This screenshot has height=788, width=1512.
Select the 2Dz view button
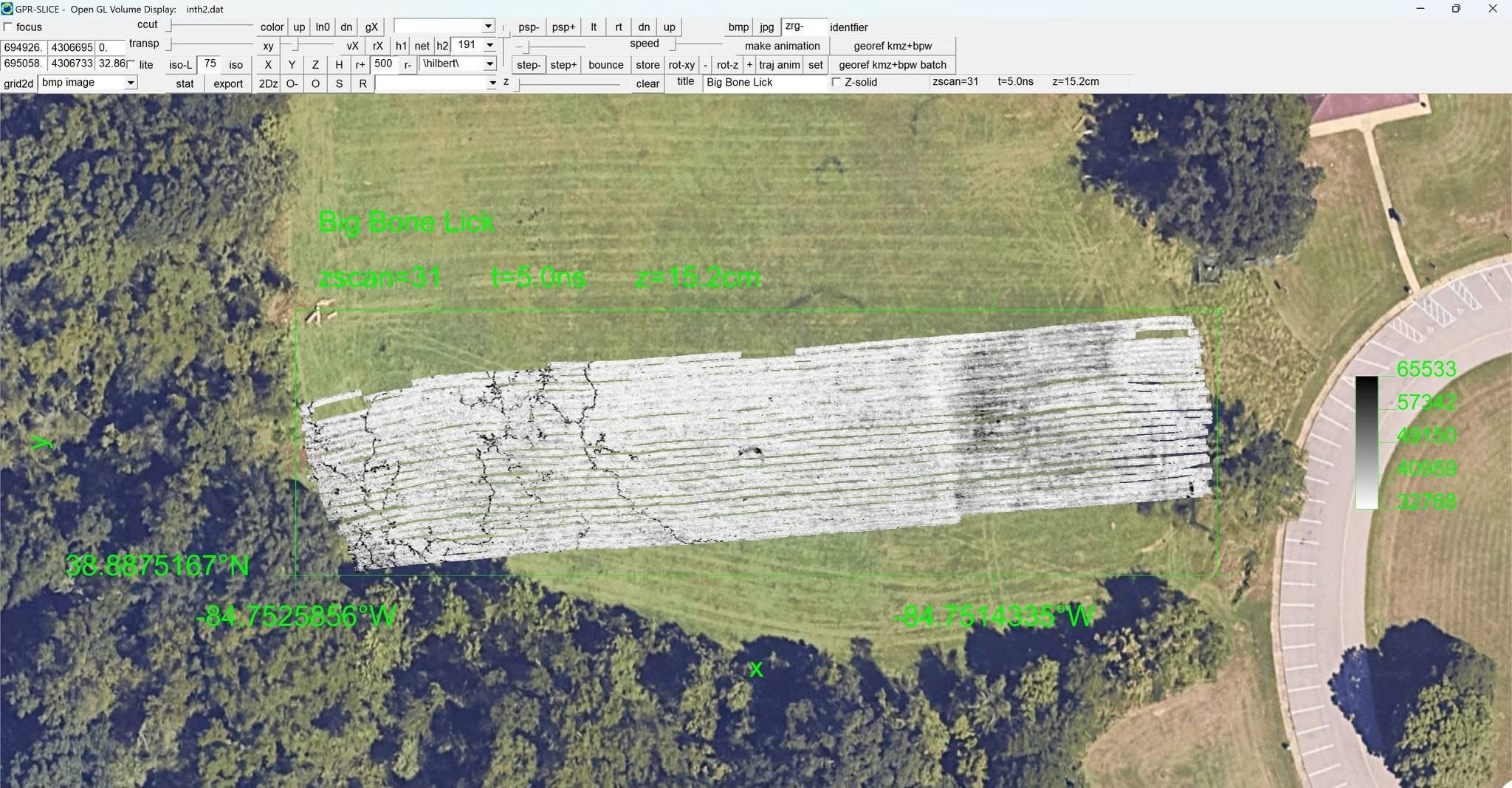(x=268, y=83)
